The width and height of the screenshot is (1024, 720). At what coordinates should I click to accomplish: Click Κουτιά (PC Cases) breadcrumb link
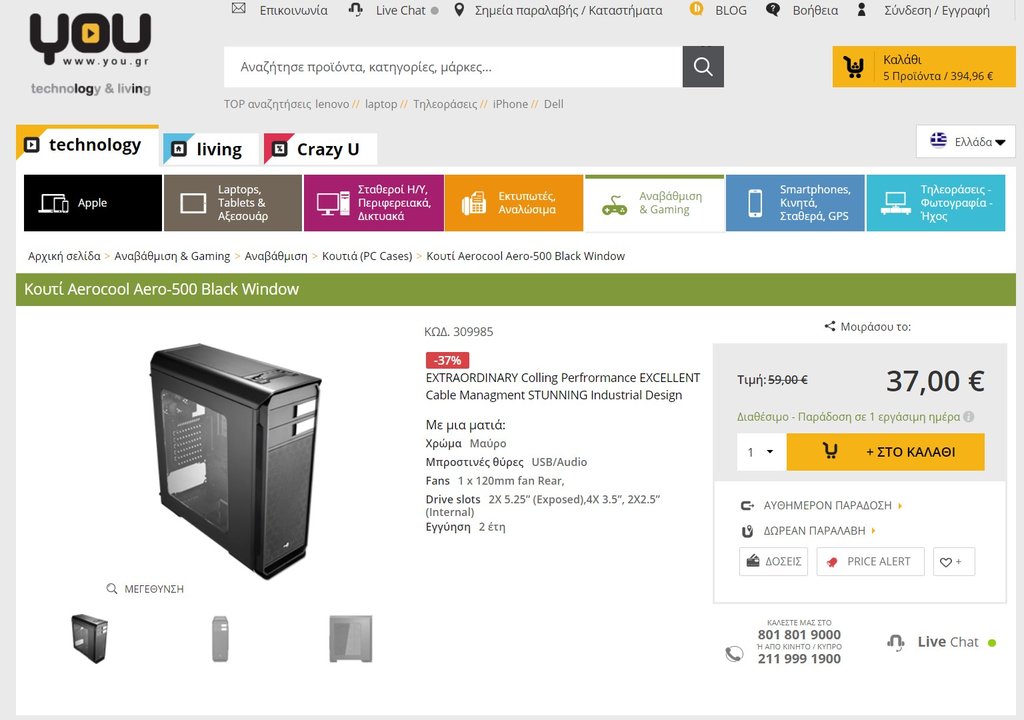pyautogui.click(x=367, y=256)
